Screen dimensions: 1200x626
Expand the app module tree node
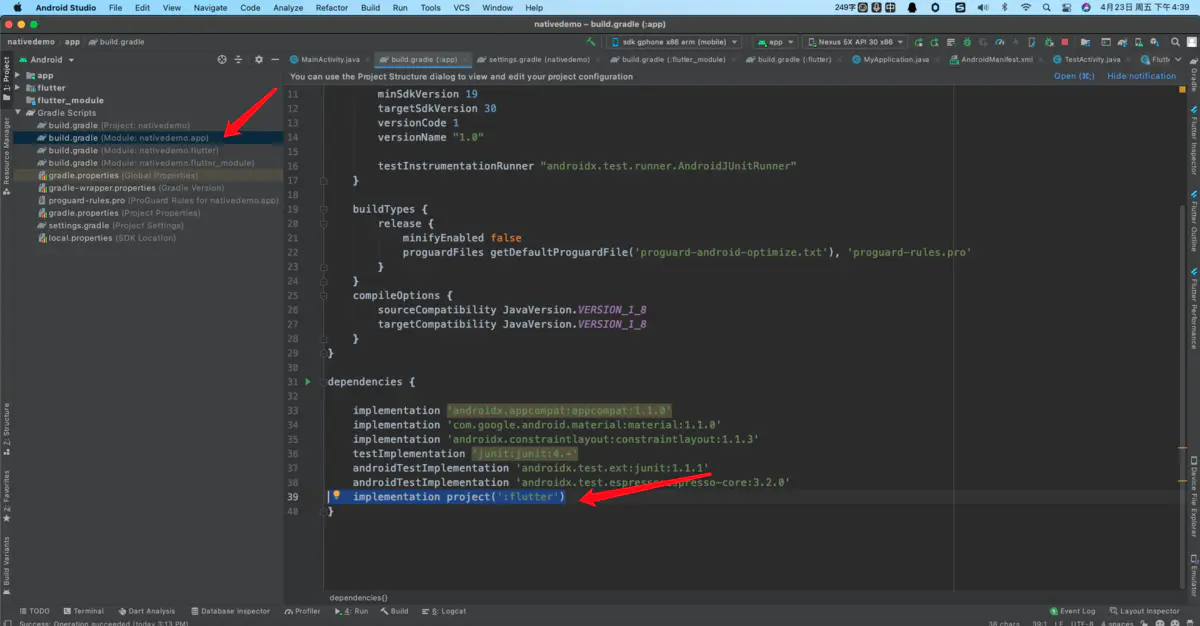pos(19,76)
